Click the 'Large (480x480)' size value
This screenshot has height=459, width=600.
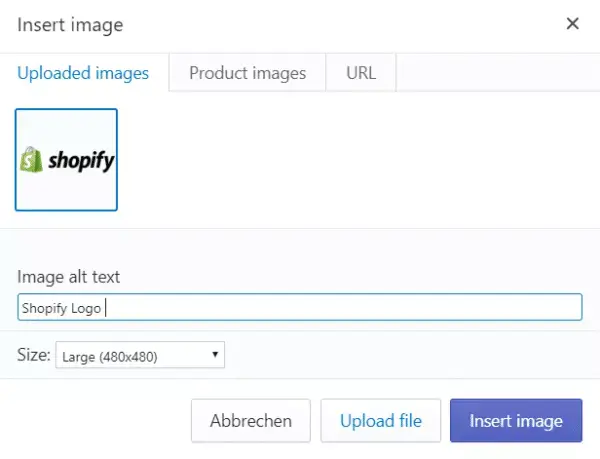point(109,355)
